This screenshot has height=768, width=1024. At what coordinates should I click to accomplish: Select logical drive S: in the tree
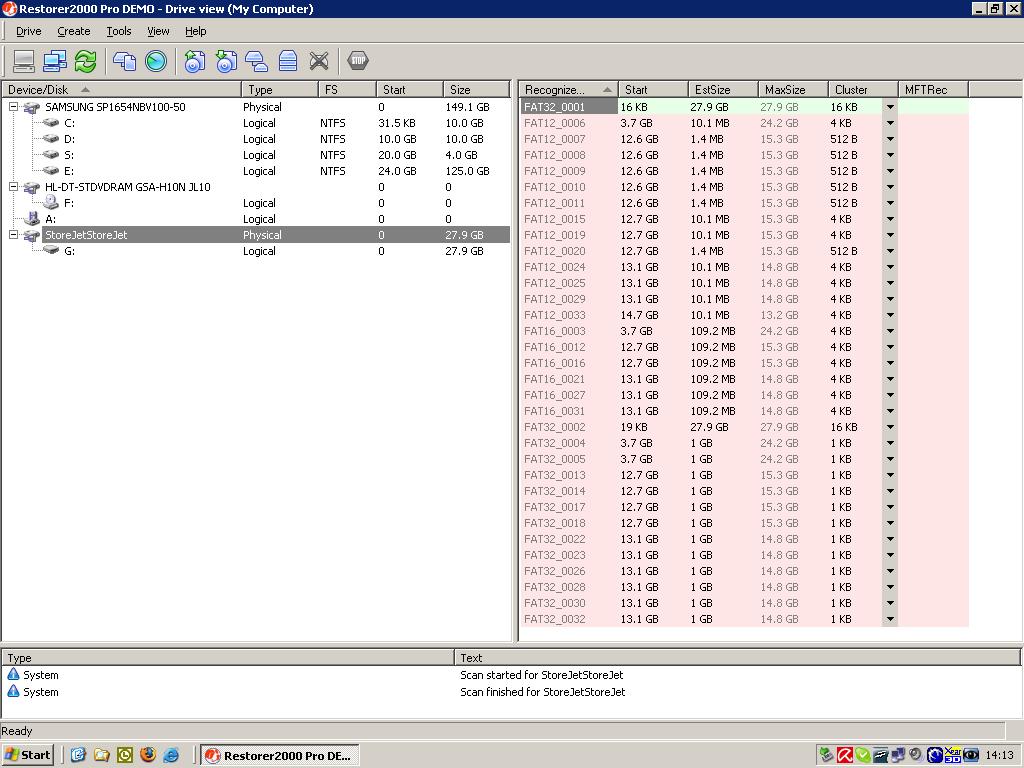(69, 155)
